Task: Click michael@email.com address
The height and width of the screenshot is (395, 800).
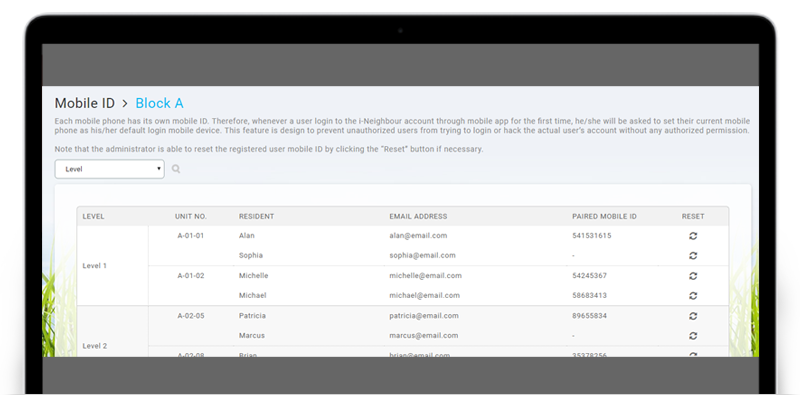Action: click(x=424, y=295)
